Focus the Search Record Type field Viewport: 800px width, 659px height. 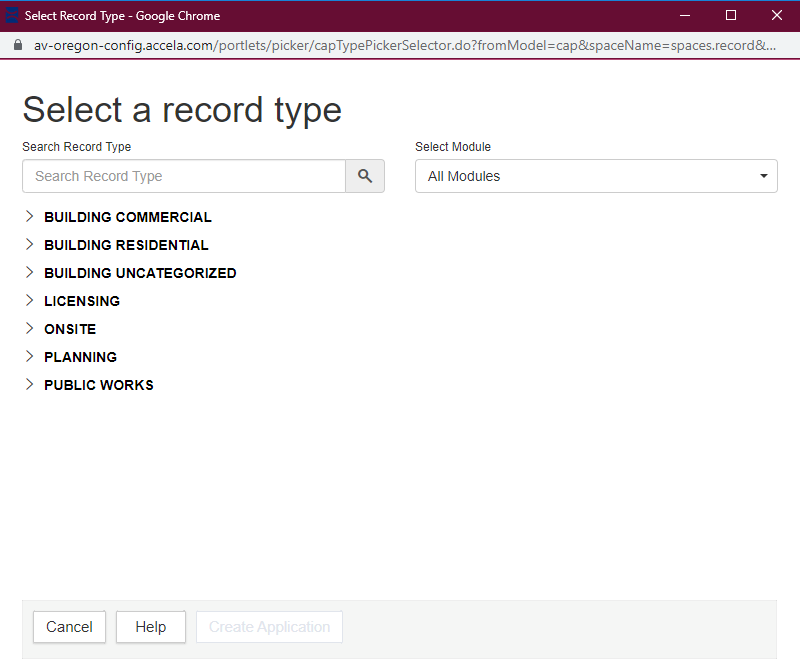(184, 176)
